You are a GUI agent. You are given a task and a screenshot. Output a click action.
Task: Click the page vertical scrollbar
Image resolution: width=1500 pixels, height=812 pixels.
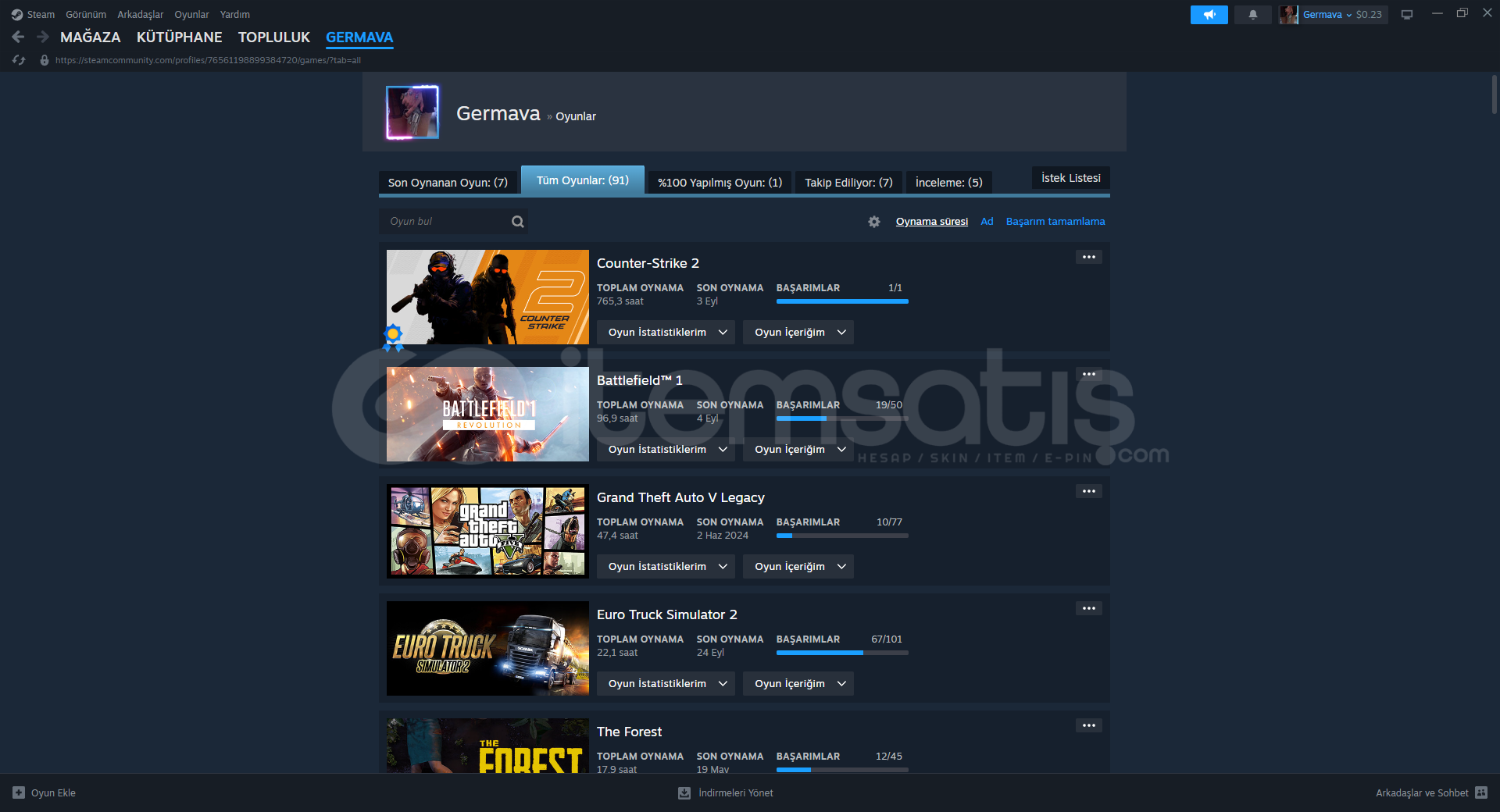click(x=1494, y=95)
